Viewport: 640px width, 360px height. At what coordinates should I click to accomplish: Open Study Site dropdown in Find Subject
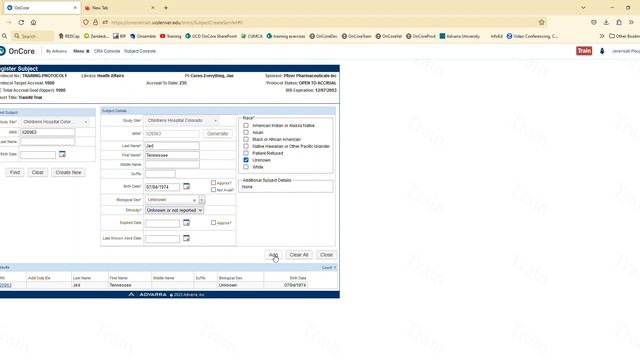point(55,122)
